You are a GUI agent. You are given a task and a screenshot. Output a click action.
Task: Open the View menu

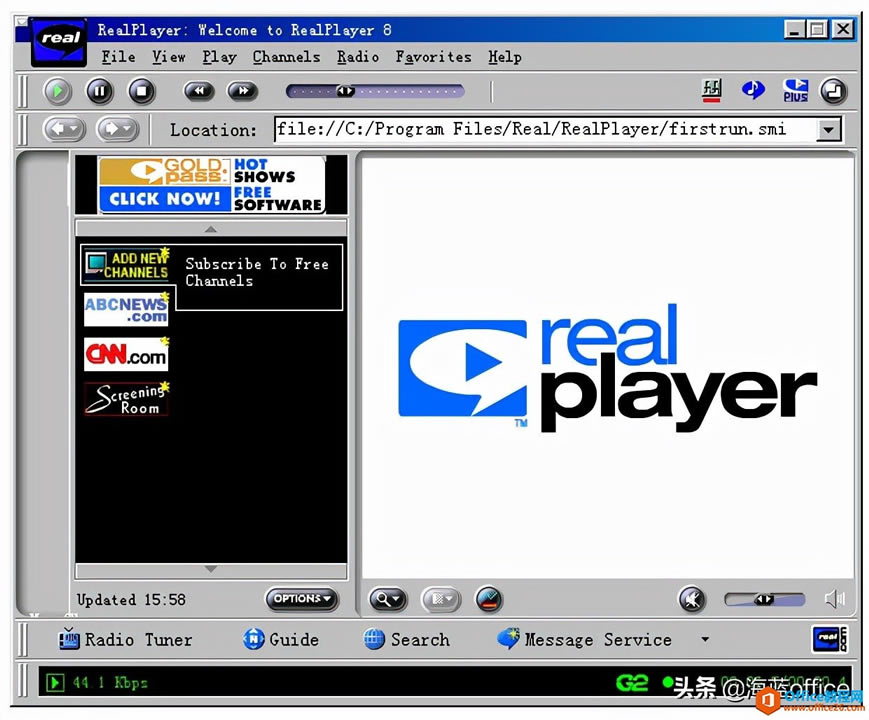pyautogui.click(x=168, y=57)
